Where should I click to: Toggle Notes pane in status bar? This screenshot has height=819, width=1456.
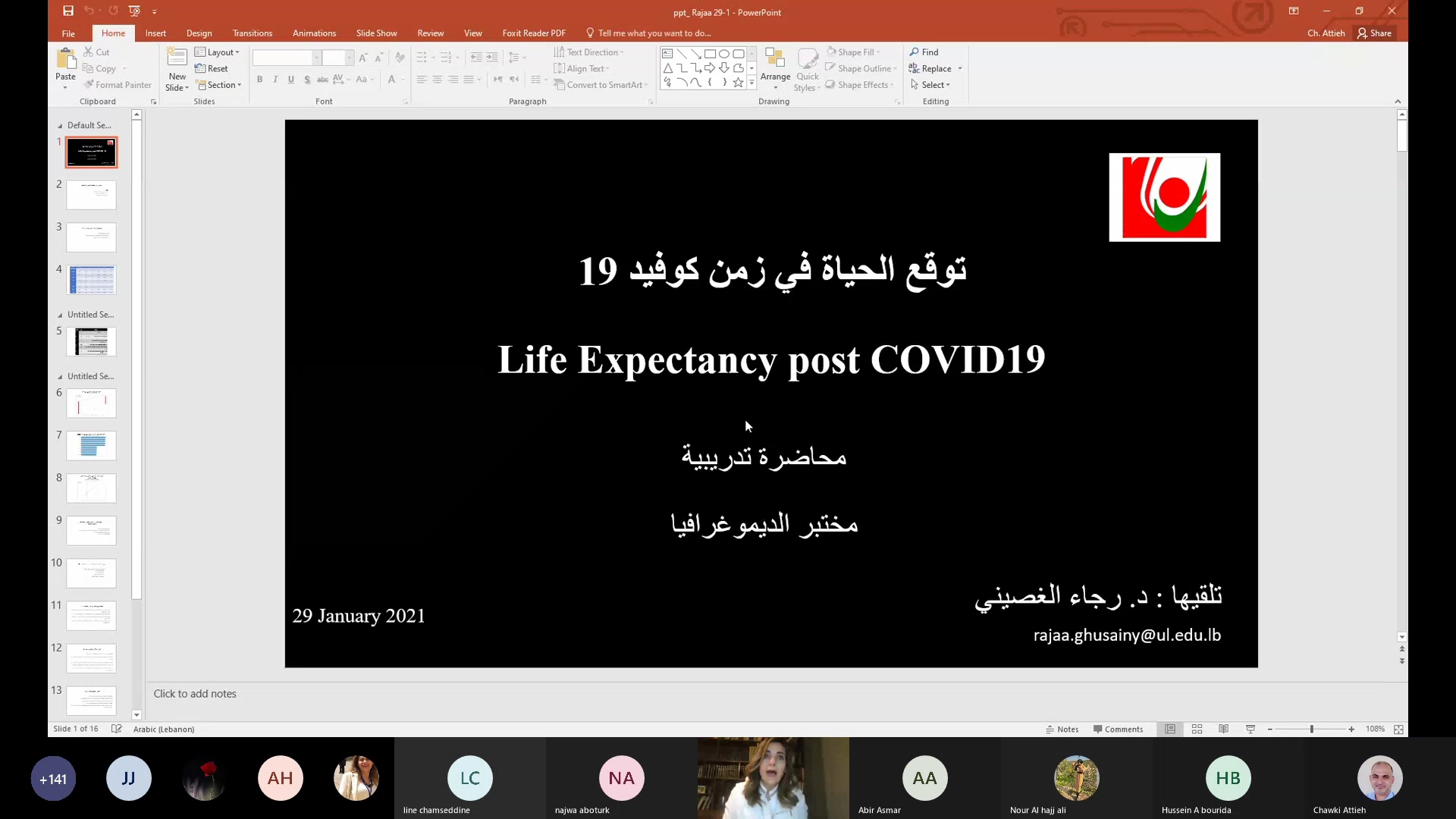tap(1062, 729)
